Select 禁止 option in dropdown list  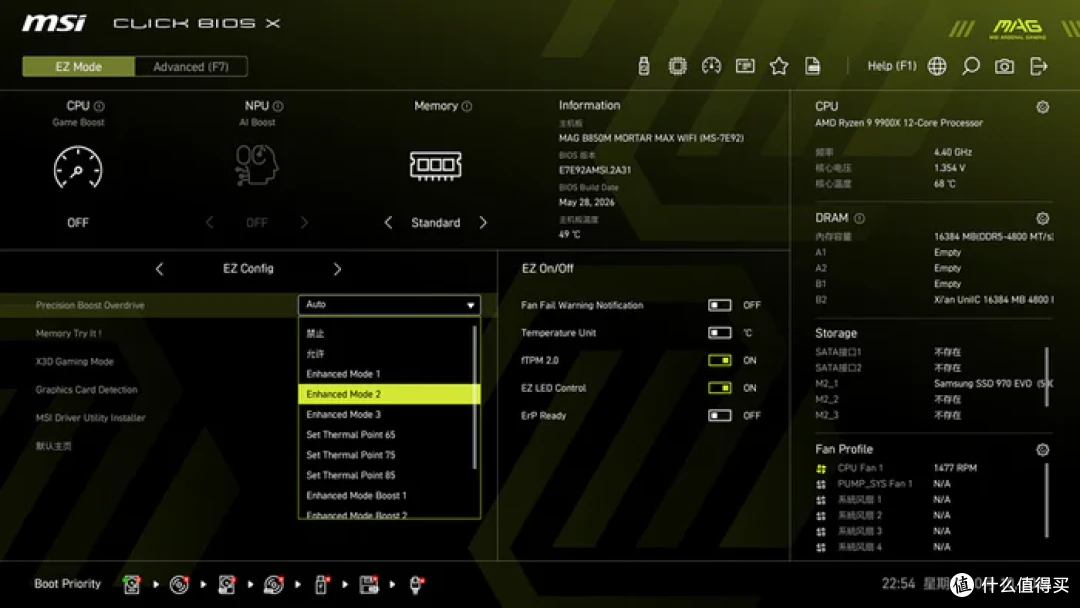pyautogui.click(x=385, y=333)
